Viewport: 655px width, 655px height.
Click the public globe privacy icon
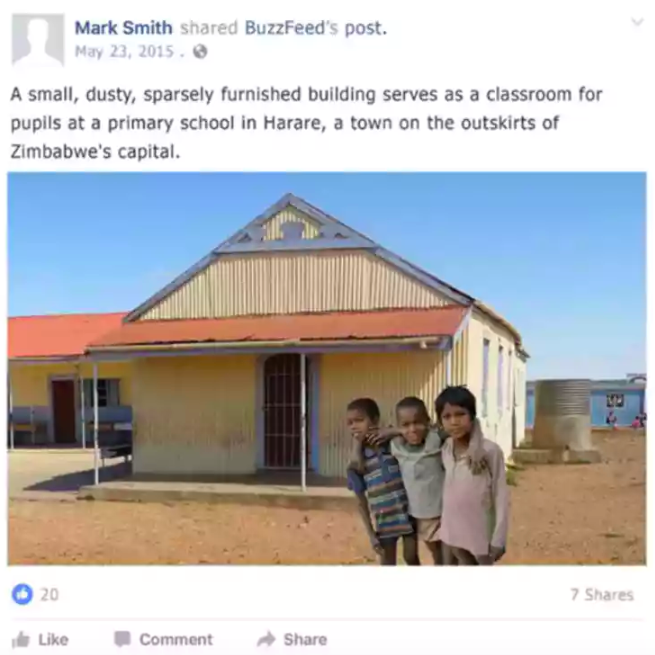pos(200,52)
